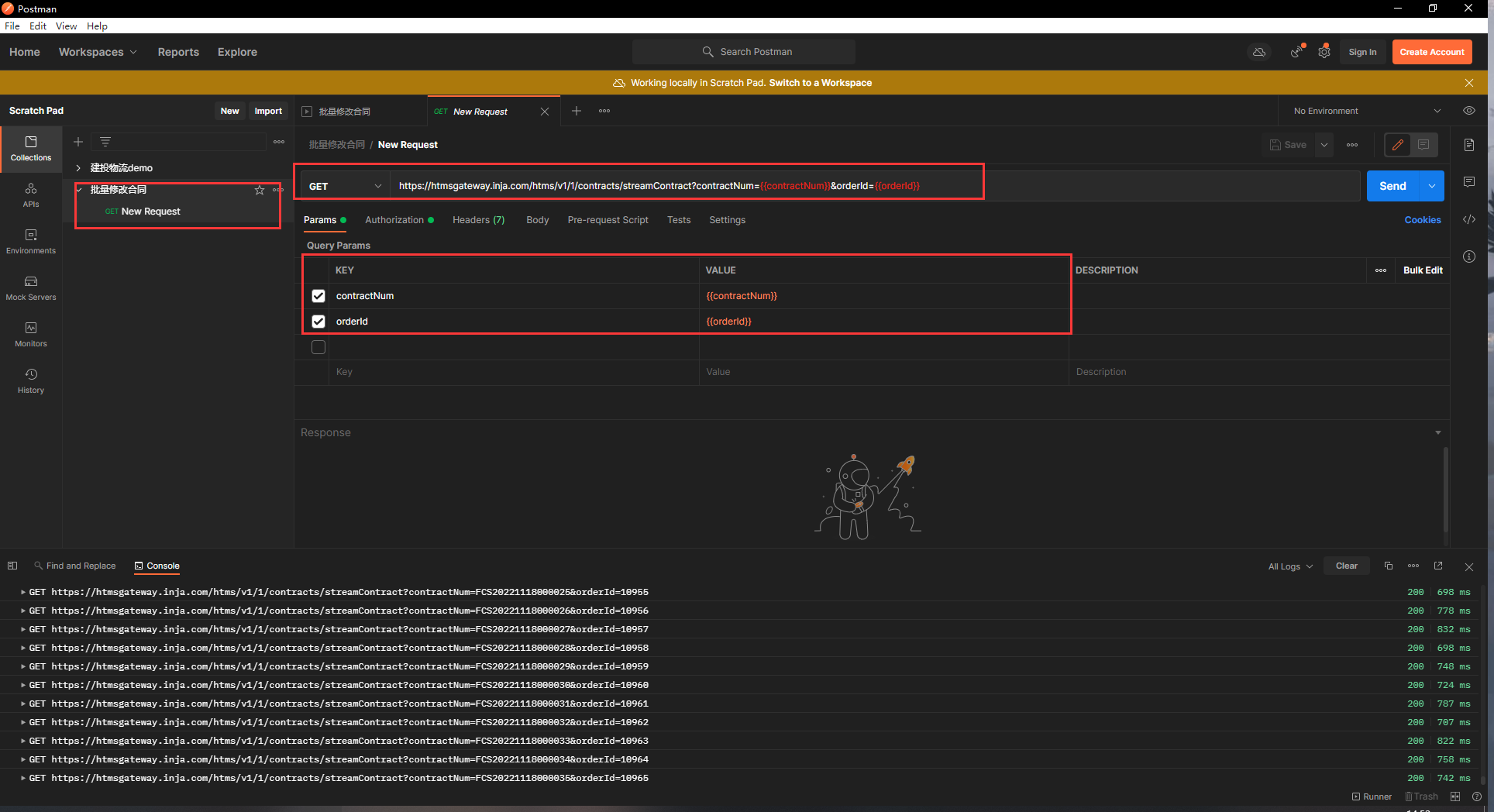
Task: Check the empty parameter row checkbox
Action: [318, 347]
